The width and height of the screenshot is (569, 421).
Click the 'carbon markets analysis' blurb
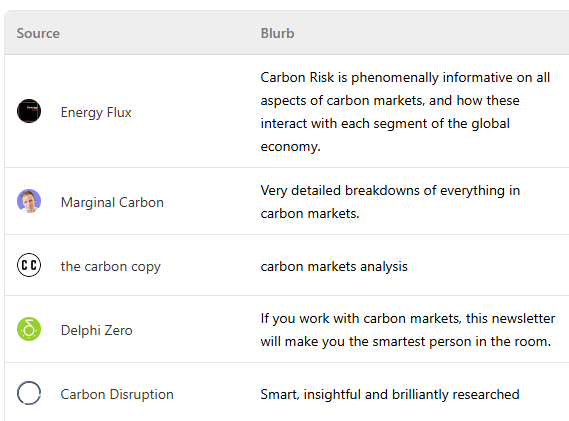point(334,267)
